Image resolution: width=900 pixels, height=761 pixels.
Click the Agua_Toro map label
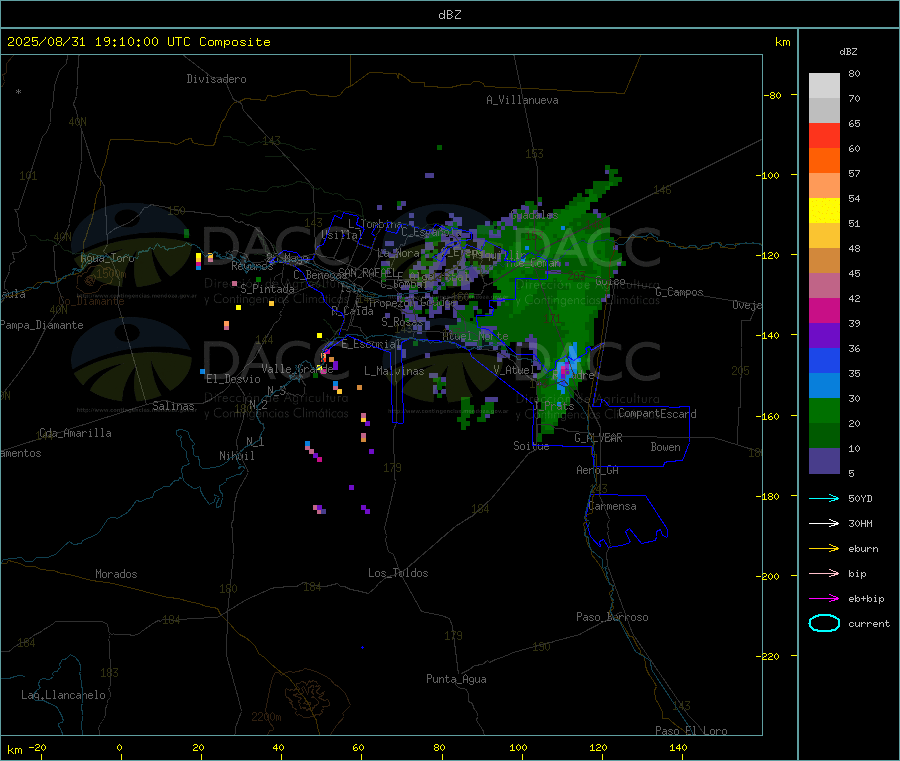107,258
